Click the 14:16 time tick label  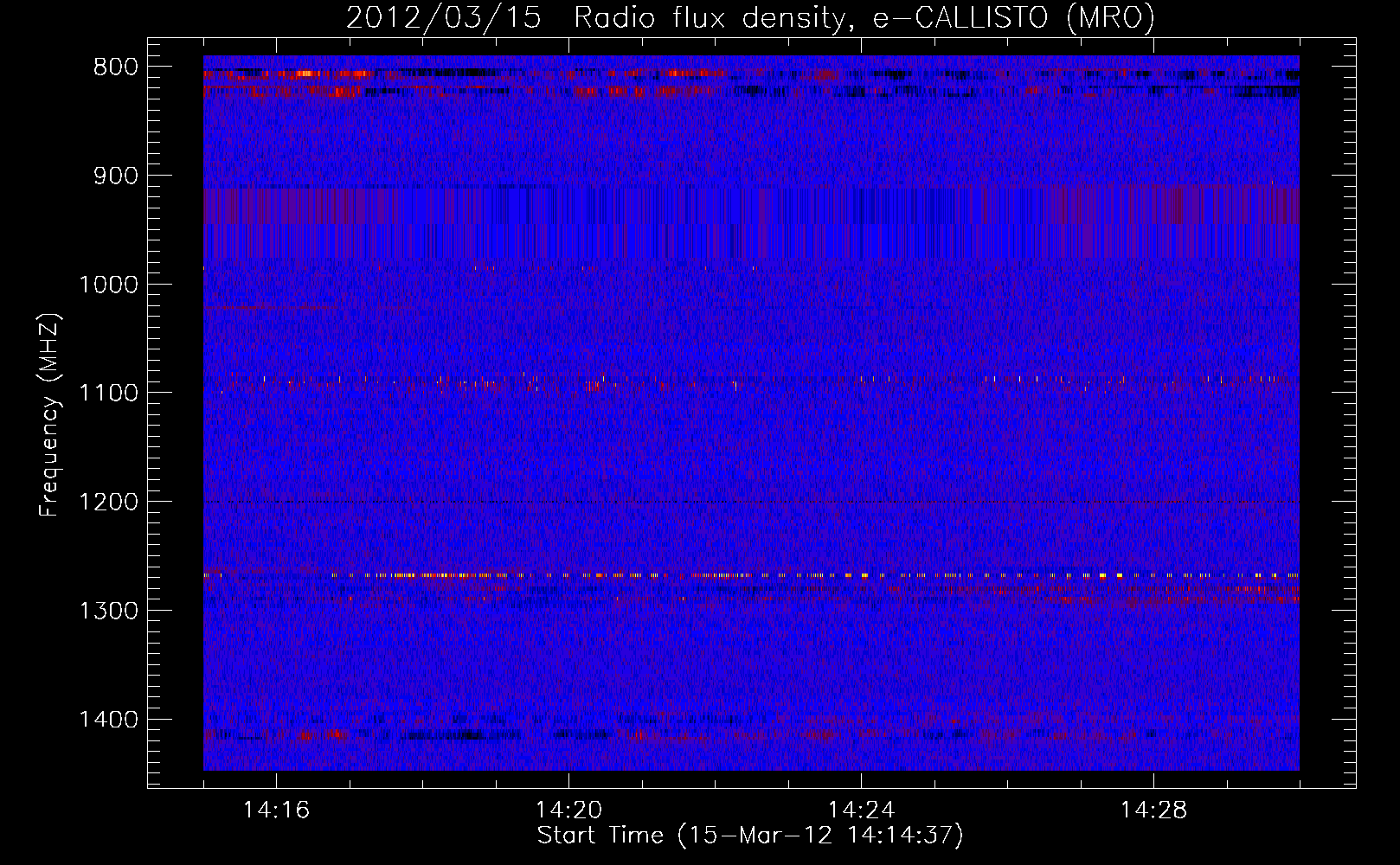[276, 811]
